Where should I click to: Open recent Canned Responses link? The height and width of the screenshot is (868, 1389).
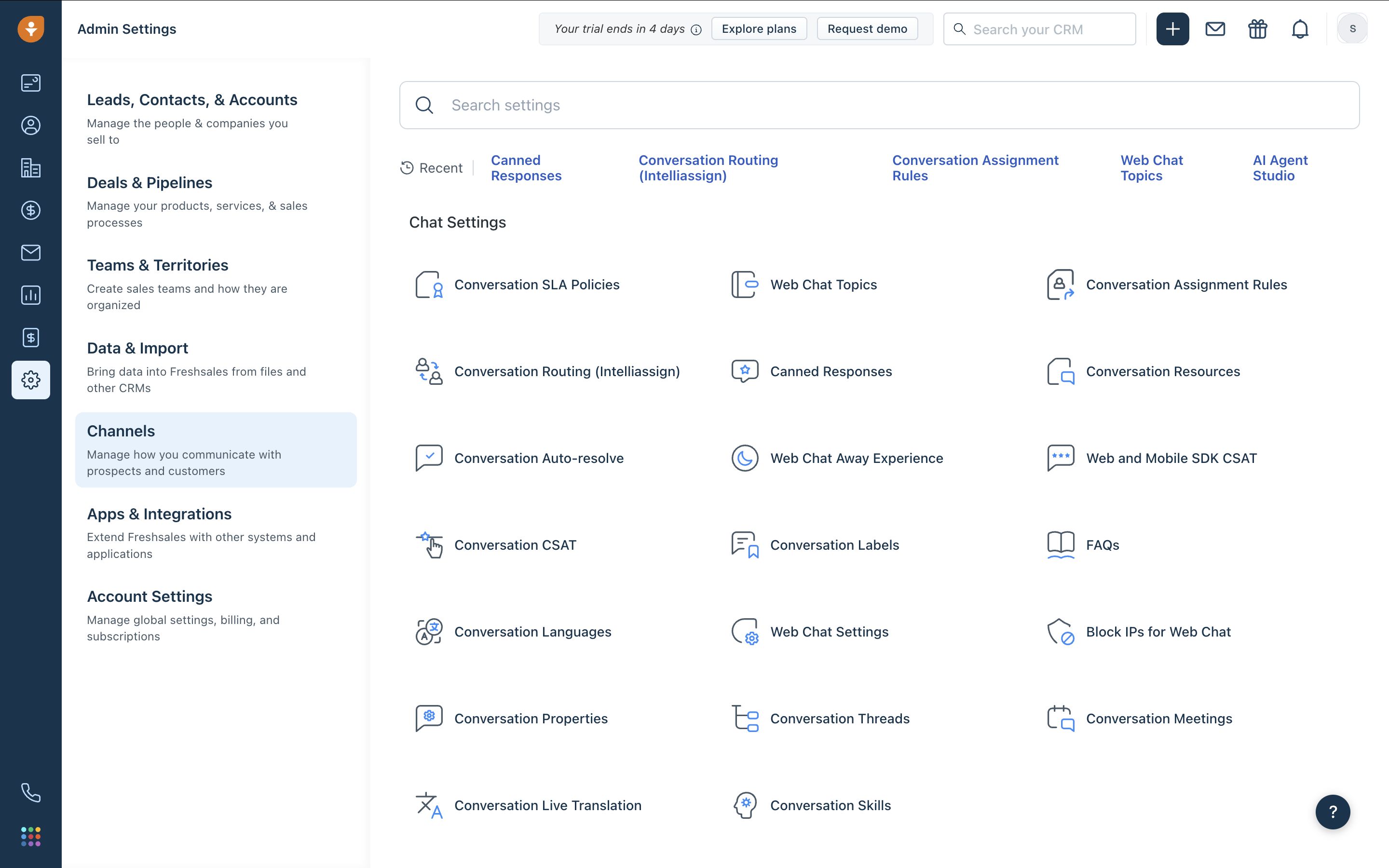tap(526, 168)
